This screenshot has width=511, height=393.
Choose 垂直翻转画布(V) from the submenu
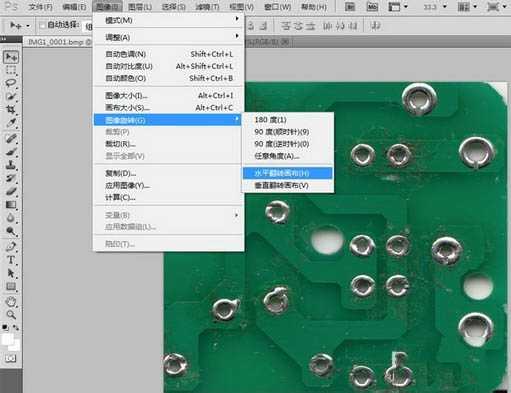click(x=288, y=185)
